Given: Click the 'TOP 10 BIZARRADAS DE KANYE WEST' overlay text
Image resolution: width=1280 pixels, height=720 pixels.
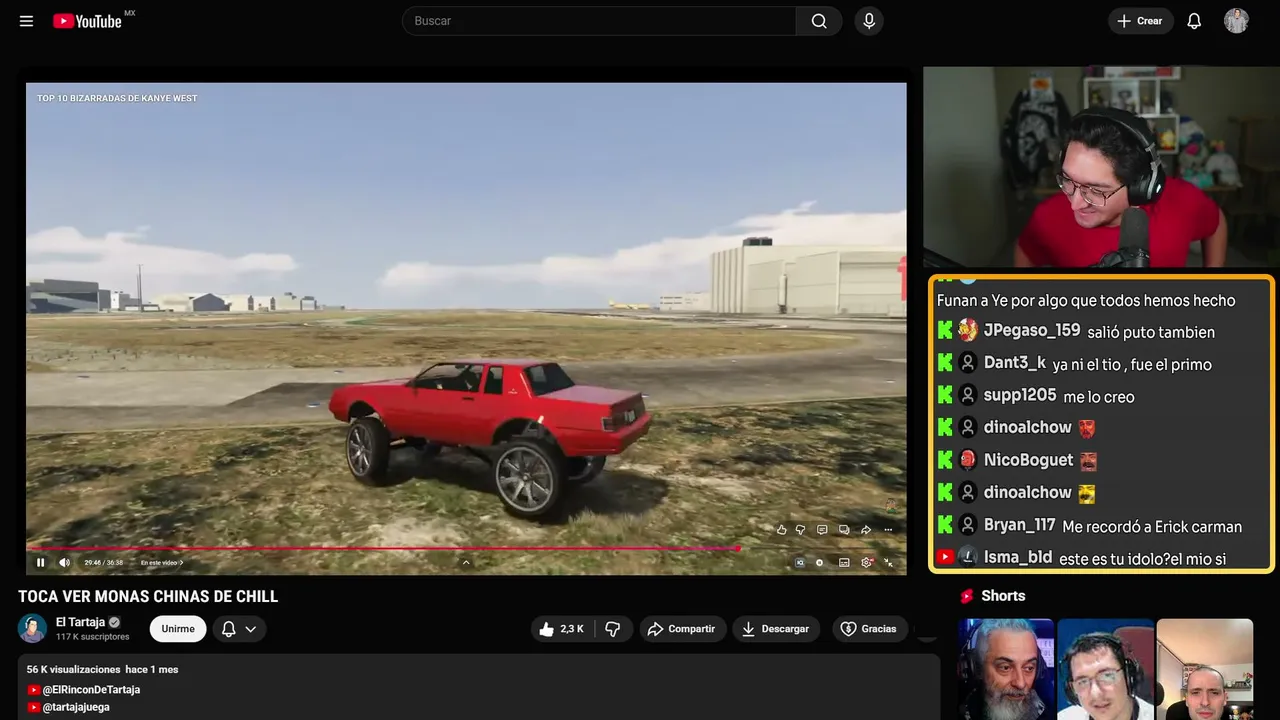Looking at the screenshot, I should (x=117, y=98).
